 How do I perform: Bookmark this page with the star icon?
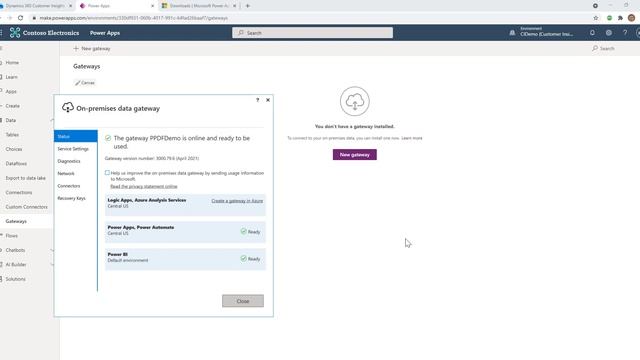point(596,18)
